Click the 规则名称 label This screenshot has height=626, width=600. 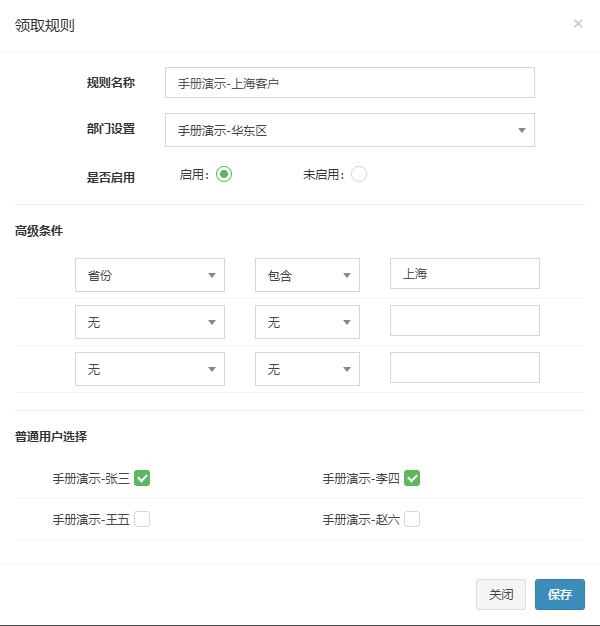point(111,83)
